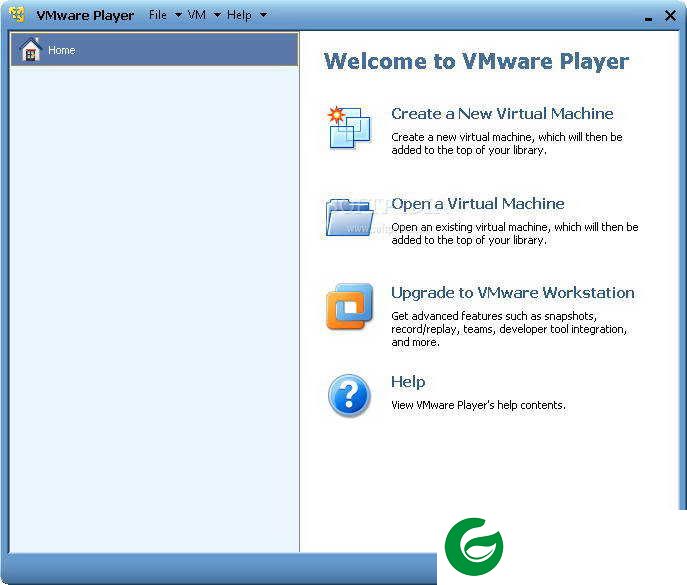Select the Home entry in the library

tap(154, 50)
